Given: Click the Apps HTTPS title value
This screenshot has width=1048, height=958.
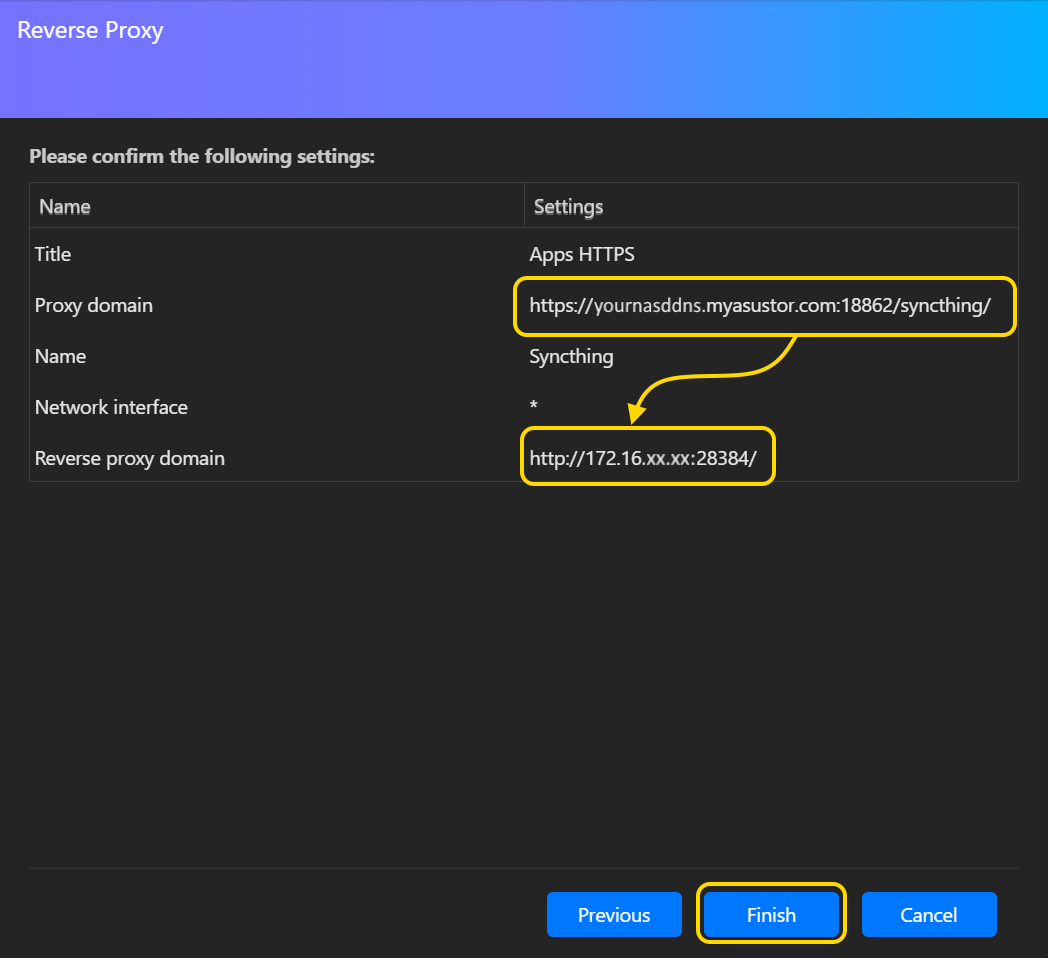Looking at the screenshot, I should [582, 255].
